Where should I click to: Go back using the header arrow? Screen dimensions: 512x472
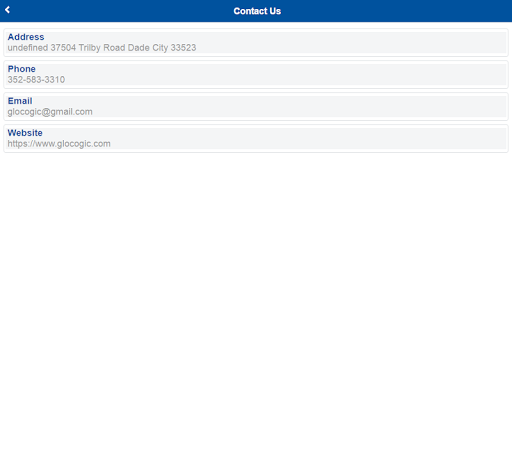[7, 10]
